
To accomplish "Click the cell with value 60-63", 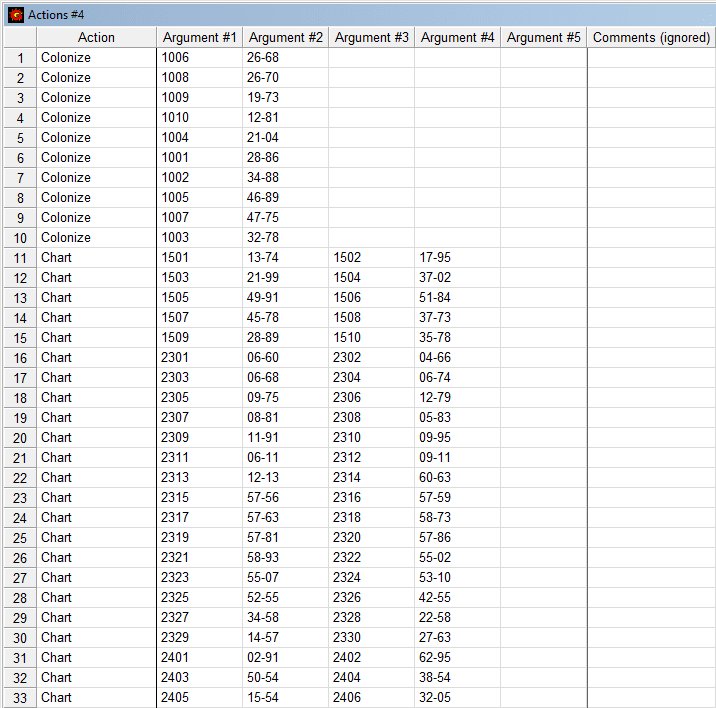I will click(x=457, y=478).
